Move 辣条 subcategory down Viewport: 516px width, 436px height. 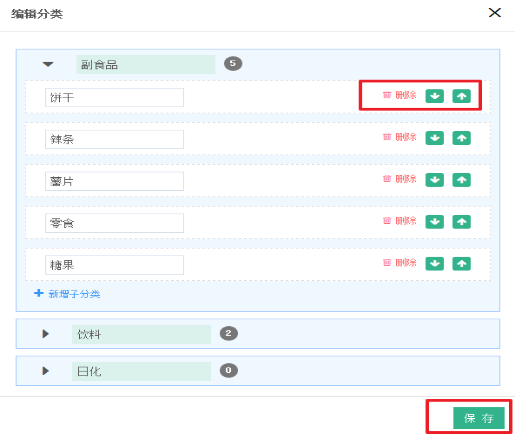(434, 138)
